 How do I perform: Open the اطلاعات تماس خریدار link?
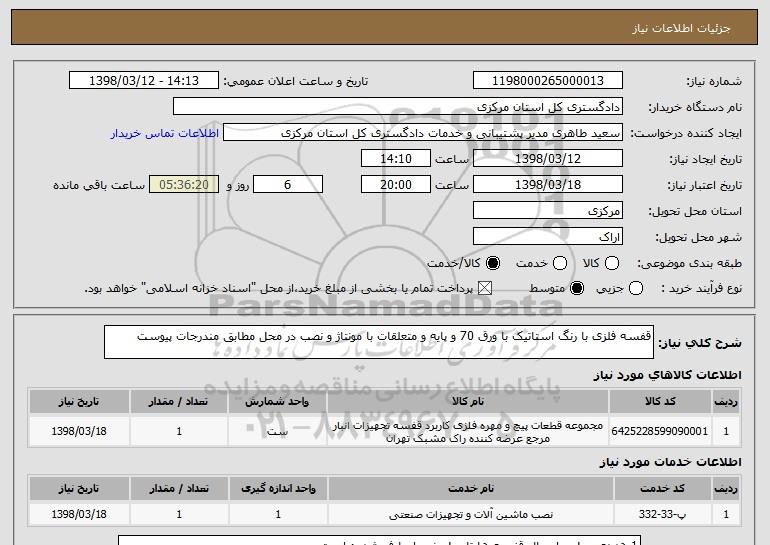(165, 133)
